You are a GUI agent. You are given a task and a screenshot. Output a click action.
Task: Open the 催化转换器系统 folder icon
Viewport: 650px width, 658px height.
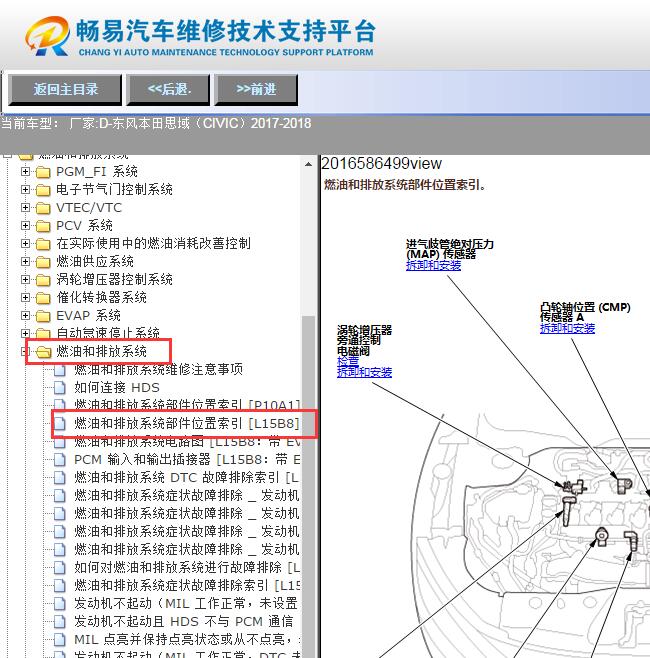[43, 298]
